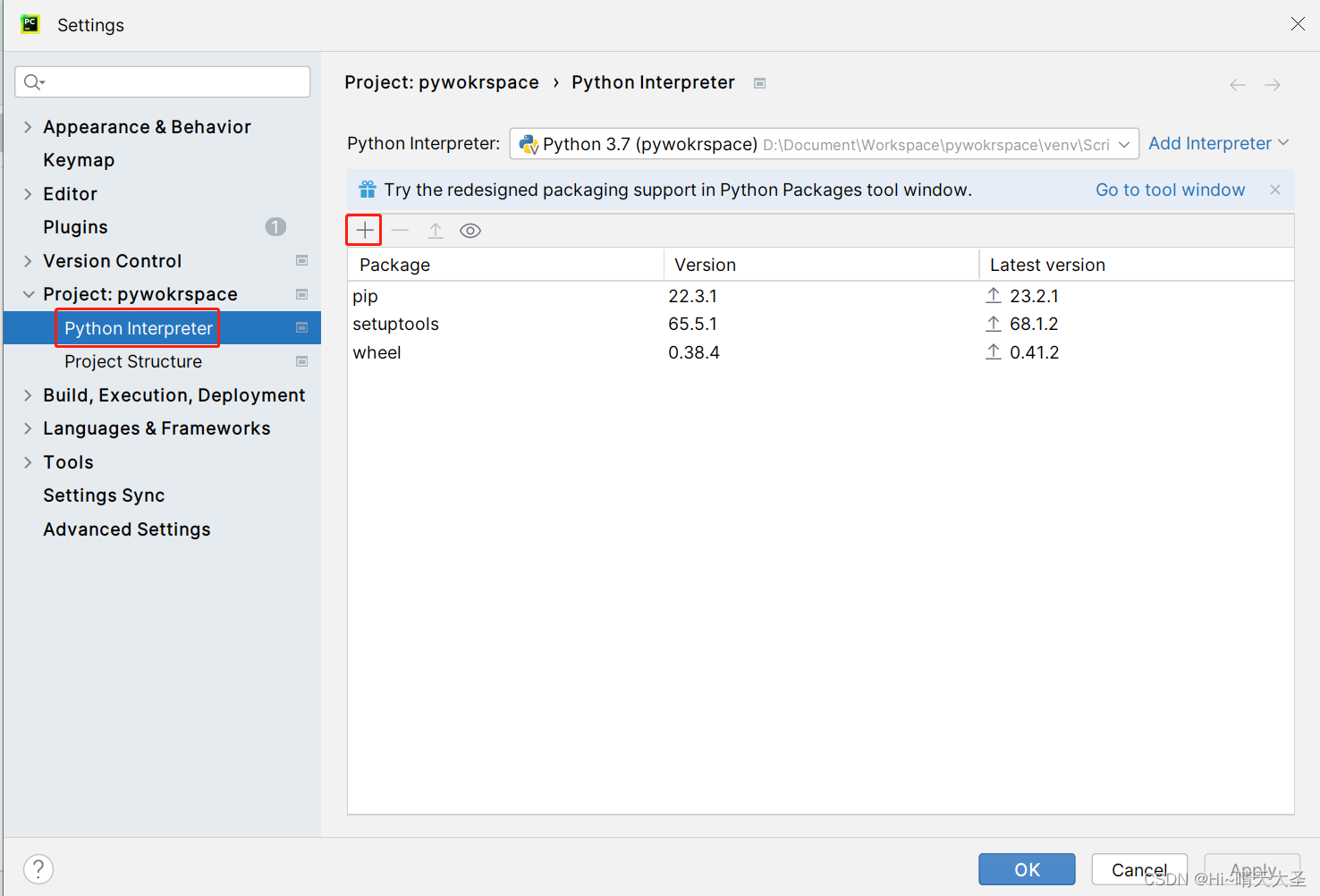Click the pip version 22.3.1 cell
Screen dimensions: 1320x896
(x=692, y=296)
